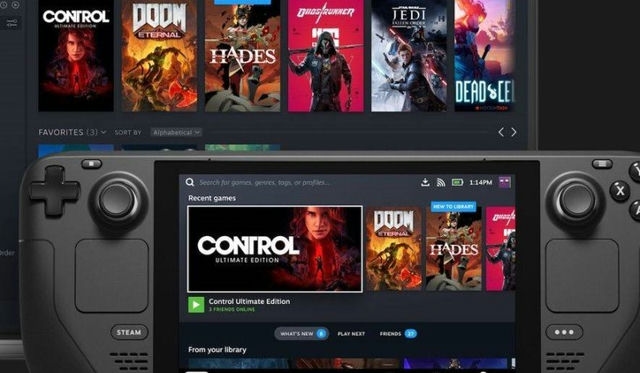Click the next arrow in Favorites row
Screen dimensions: 640x373
coord(514,132)
